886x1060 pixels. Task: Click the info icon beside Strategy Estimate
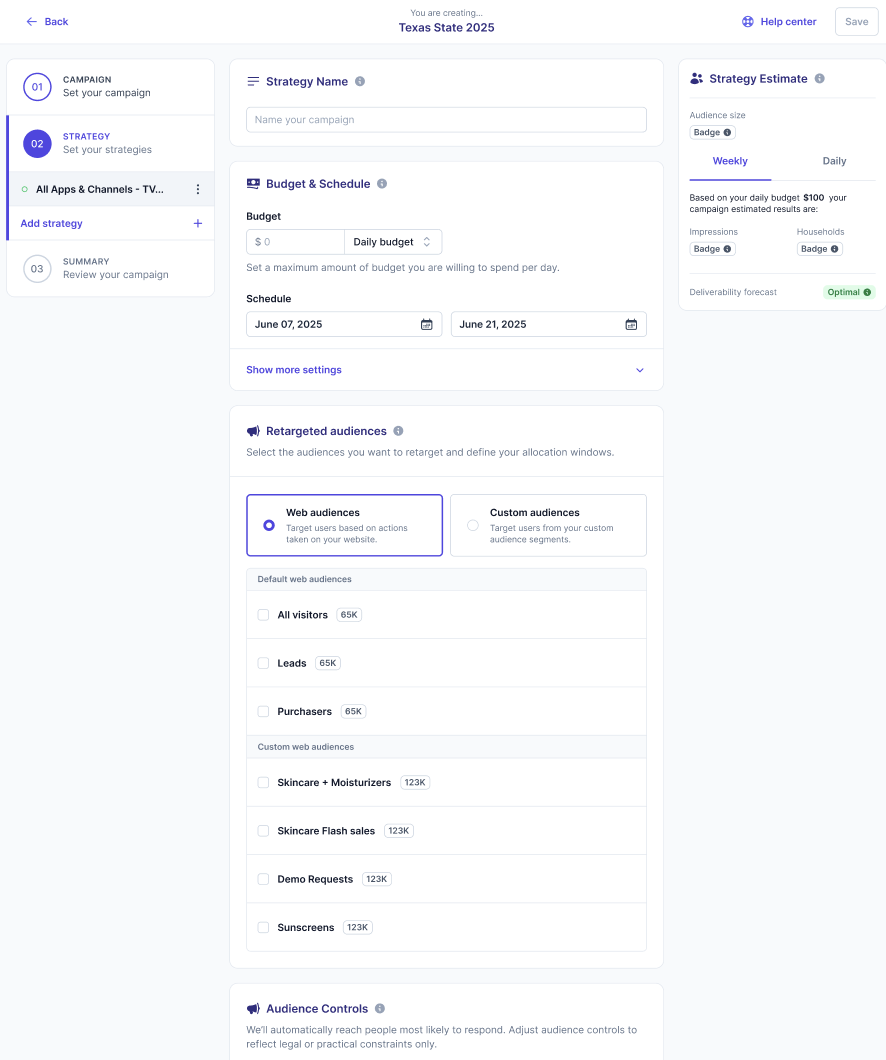[x=819, y=79]
